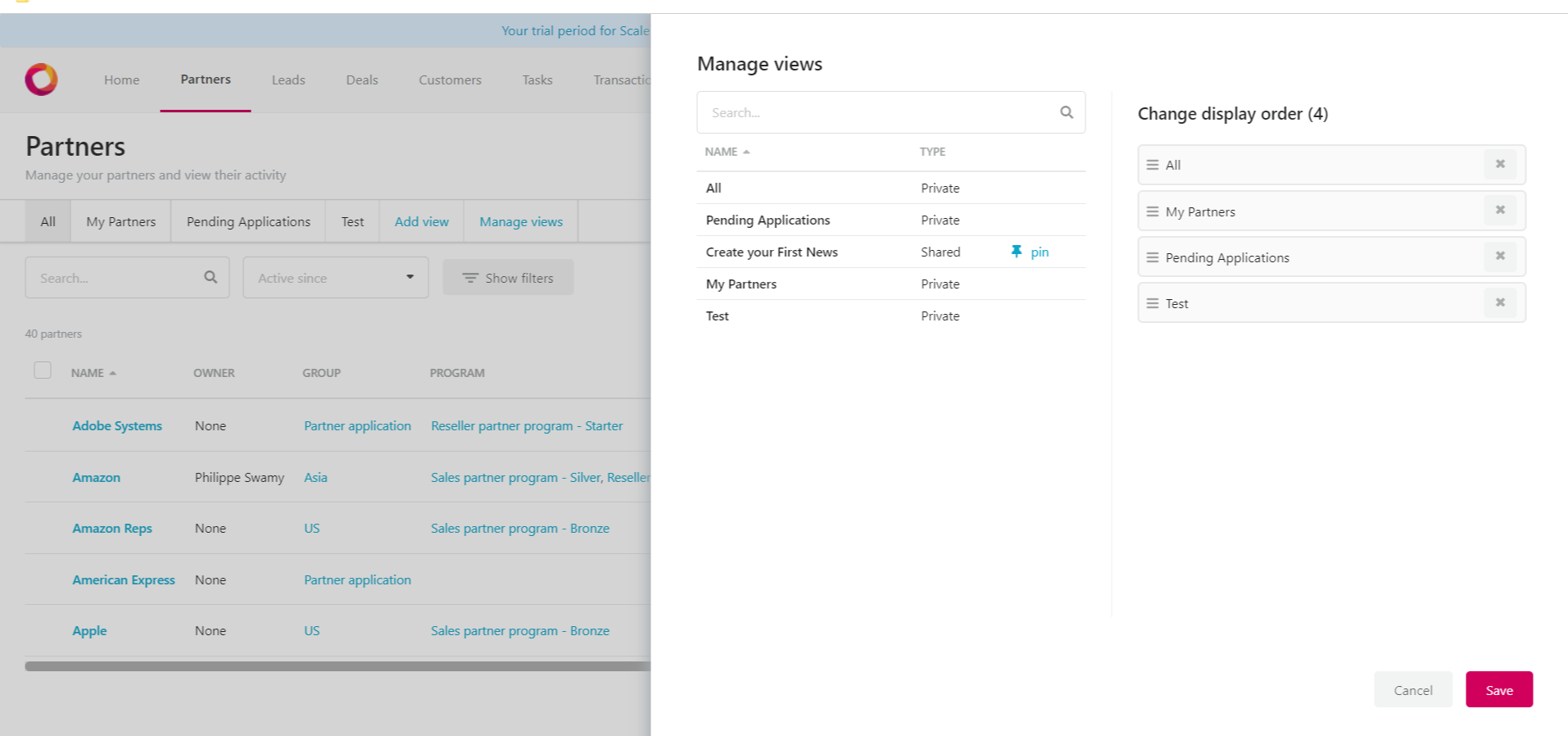Click the pin icon for Create your First News
The width and height of the screenshot is (1568, 736).
(x=1016, y=252)
